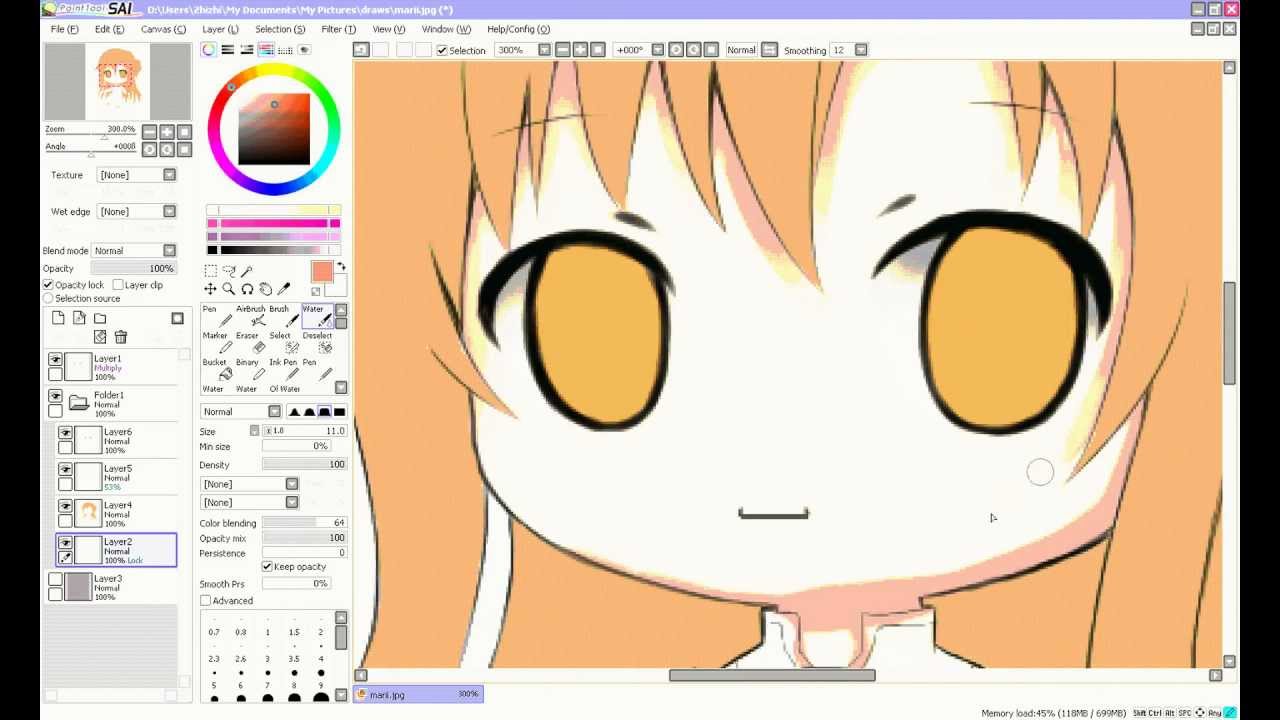Zoom out in the navigator panel

click(149, 131)
